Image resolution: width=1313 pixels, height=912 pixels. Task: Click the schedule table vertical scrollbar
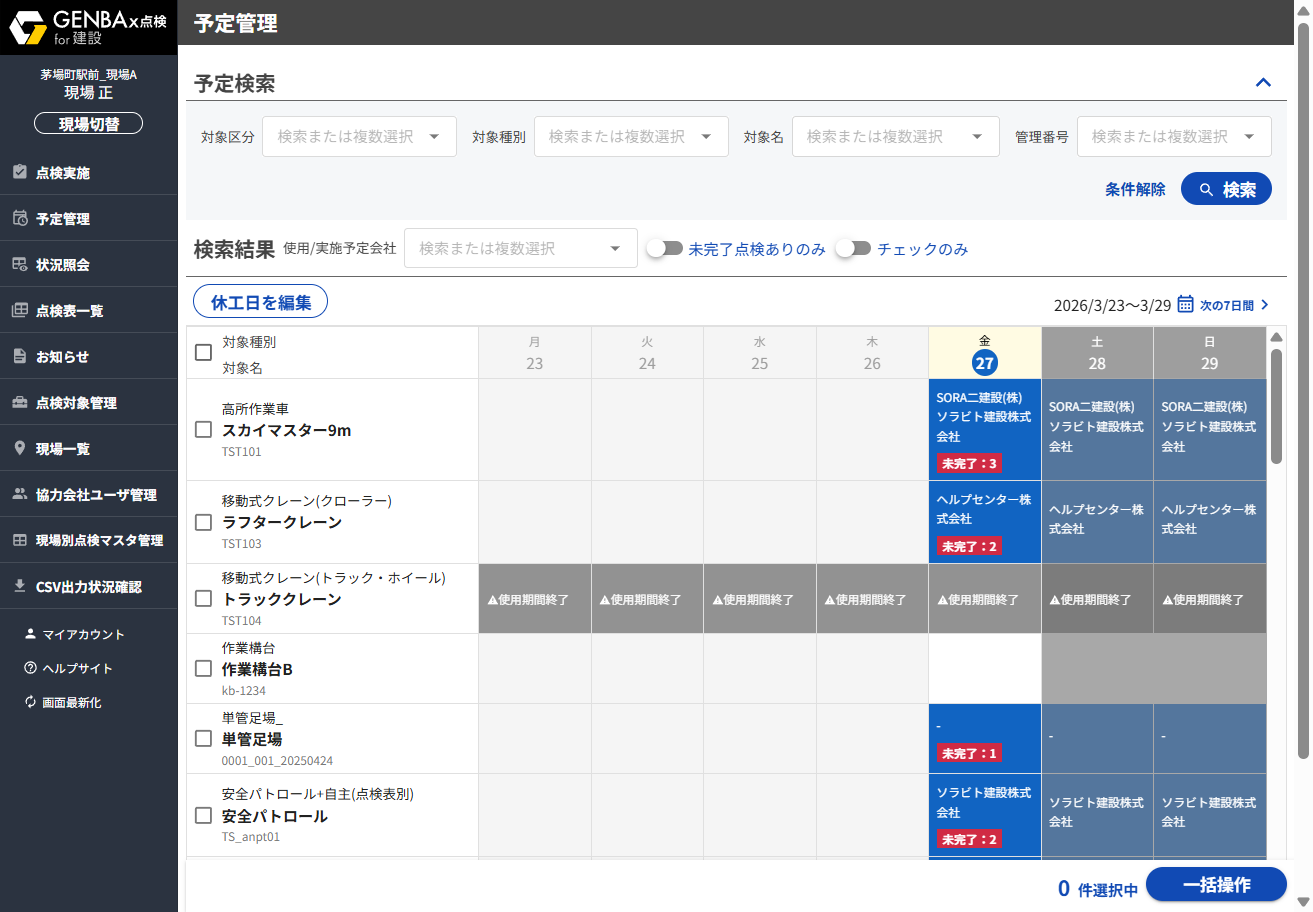1276,405
